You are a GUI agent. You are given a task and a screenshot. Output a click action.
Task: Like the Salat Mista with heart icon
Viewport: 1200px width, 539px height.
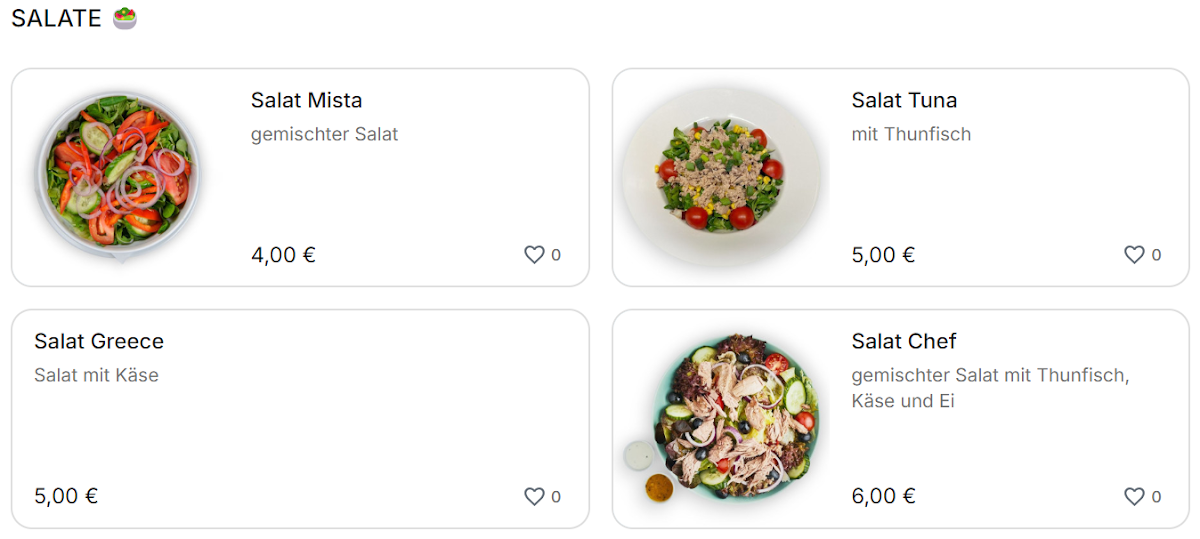click(534, 255)
